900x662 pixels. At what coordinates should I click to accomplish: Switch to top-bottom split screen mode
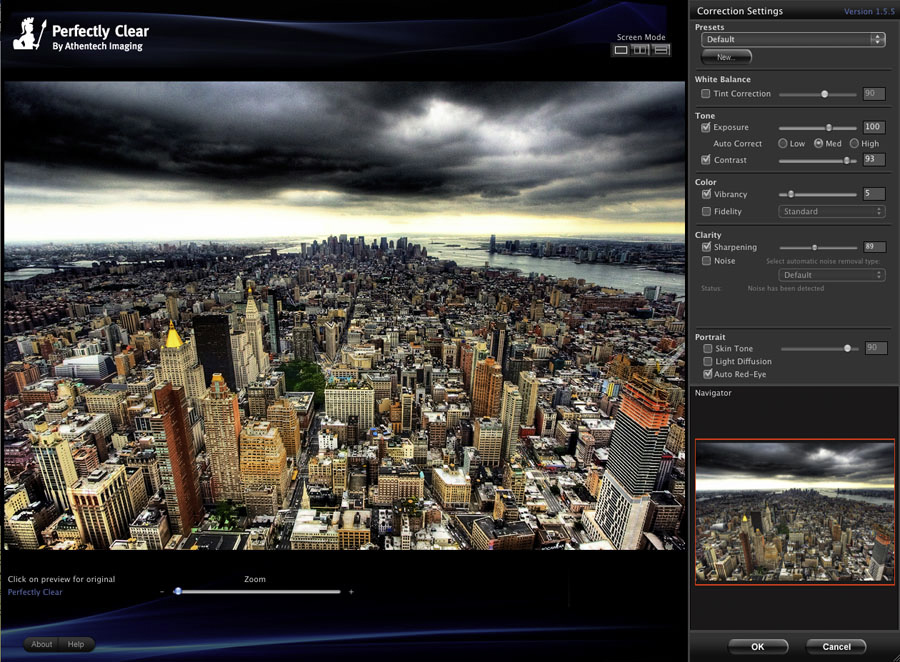661,50
